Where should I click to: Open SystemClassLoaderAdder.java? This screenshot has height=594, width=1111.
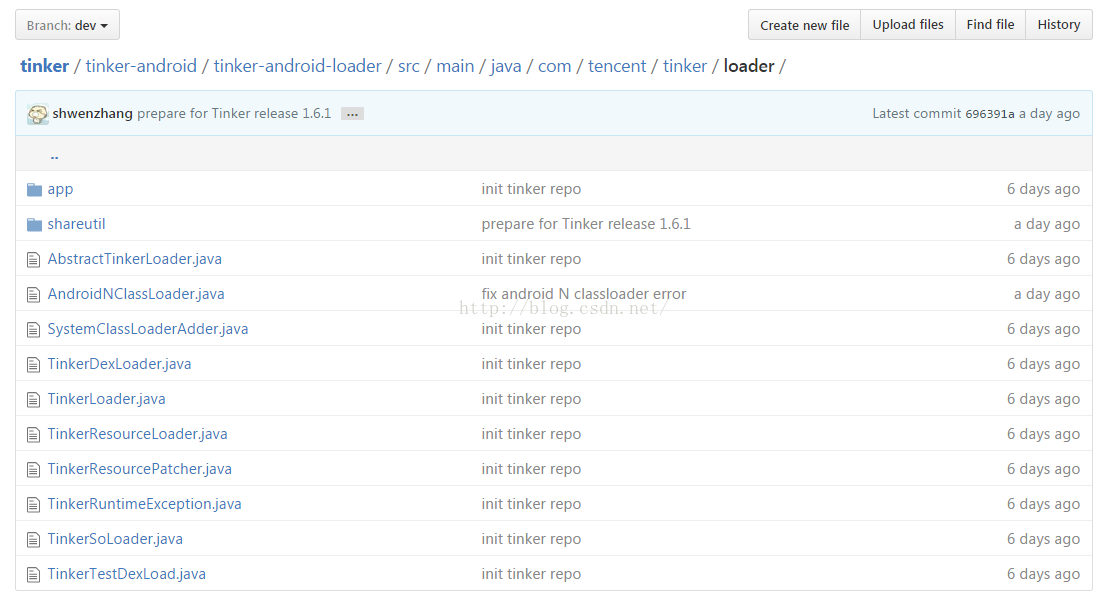pos(148,329)
